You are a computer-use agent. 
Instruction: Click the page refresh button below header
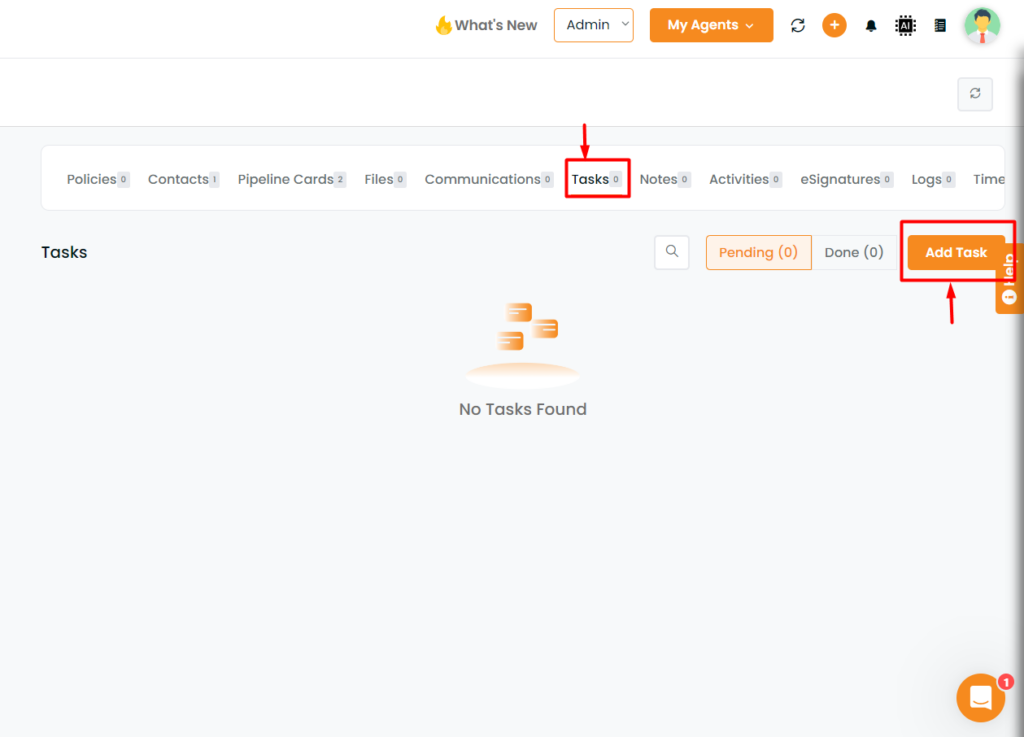click(975, 94)
